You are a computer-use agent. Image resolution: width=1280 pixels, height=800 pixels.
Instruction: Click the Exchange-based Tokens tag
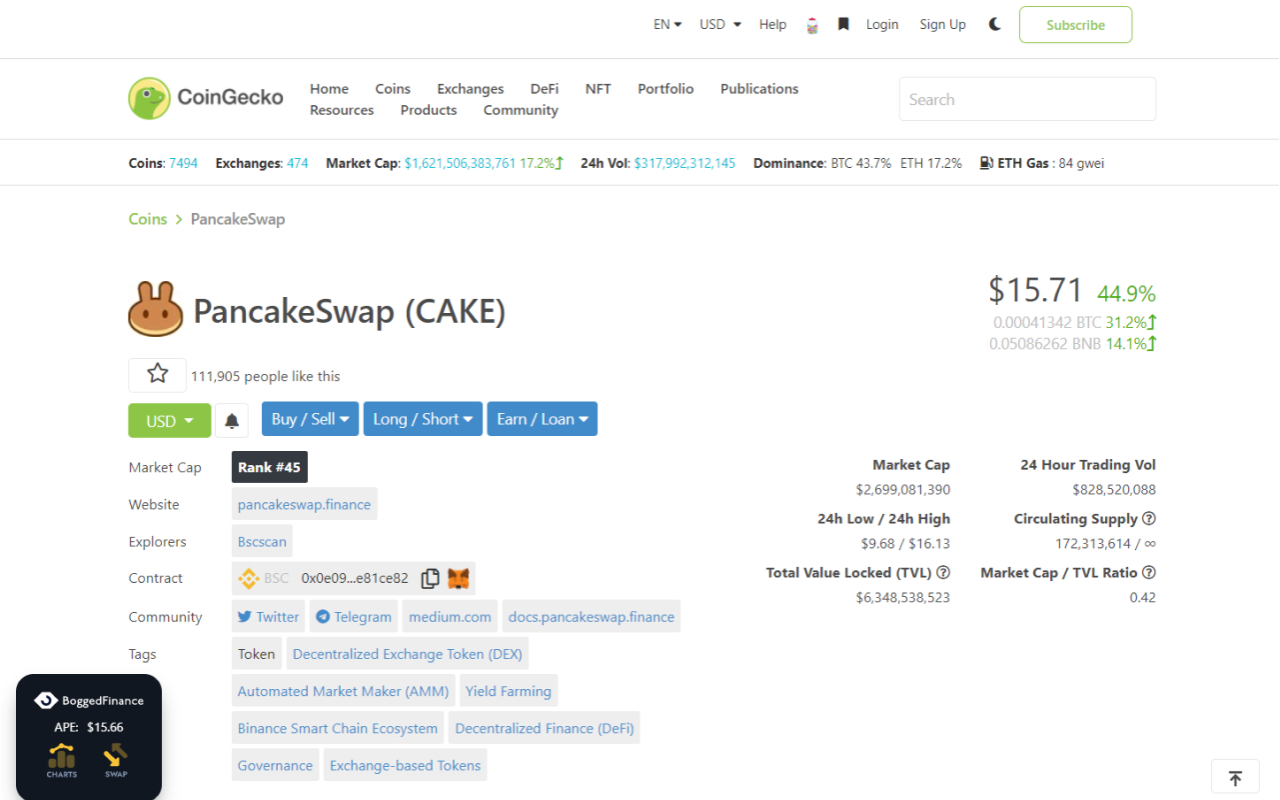[x=405, y=765]
